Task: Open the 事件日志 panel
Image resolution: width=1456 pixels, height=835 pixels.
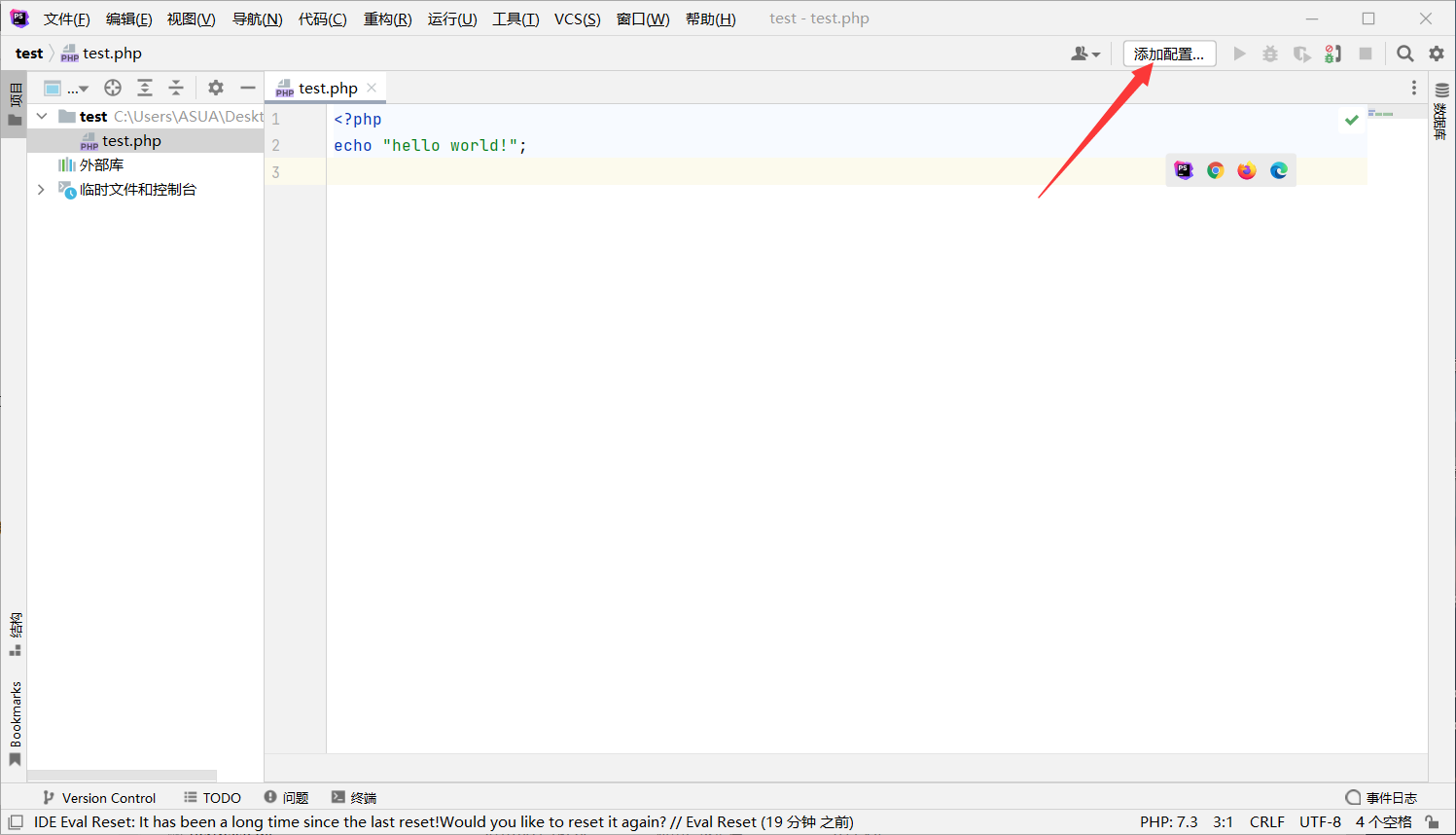Action: click(x=1381, y=797)
